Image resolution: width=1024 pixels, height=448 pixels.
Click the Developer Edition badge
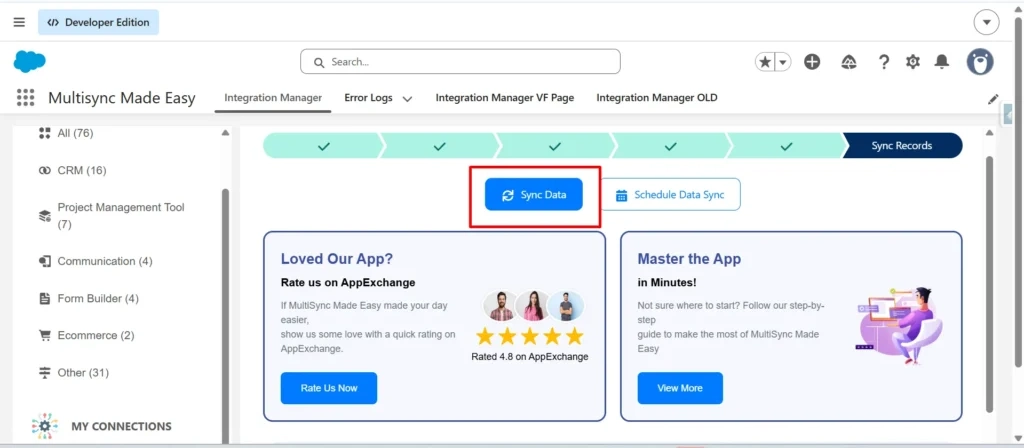point(99,22)
